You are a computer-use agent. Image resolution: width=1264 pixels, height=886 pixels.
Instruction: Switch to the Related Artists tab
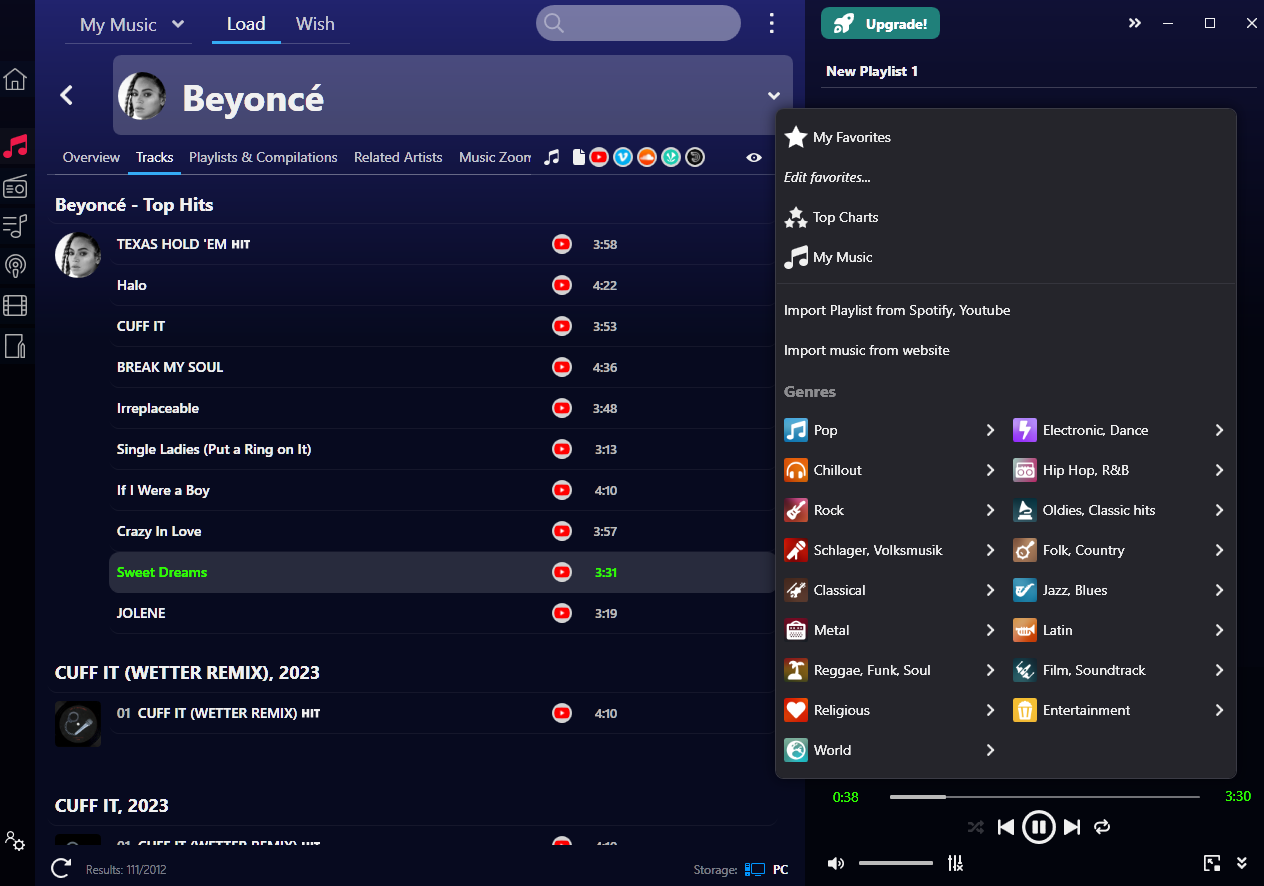pyautogui.click(x=398, y=157)
